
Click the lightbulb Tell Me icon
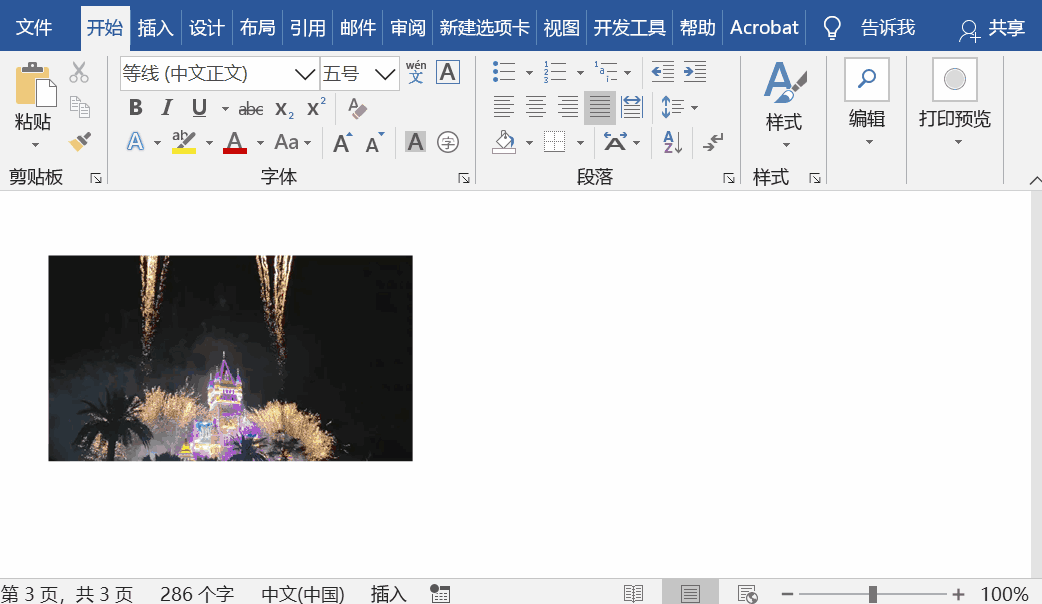(832, 28)
